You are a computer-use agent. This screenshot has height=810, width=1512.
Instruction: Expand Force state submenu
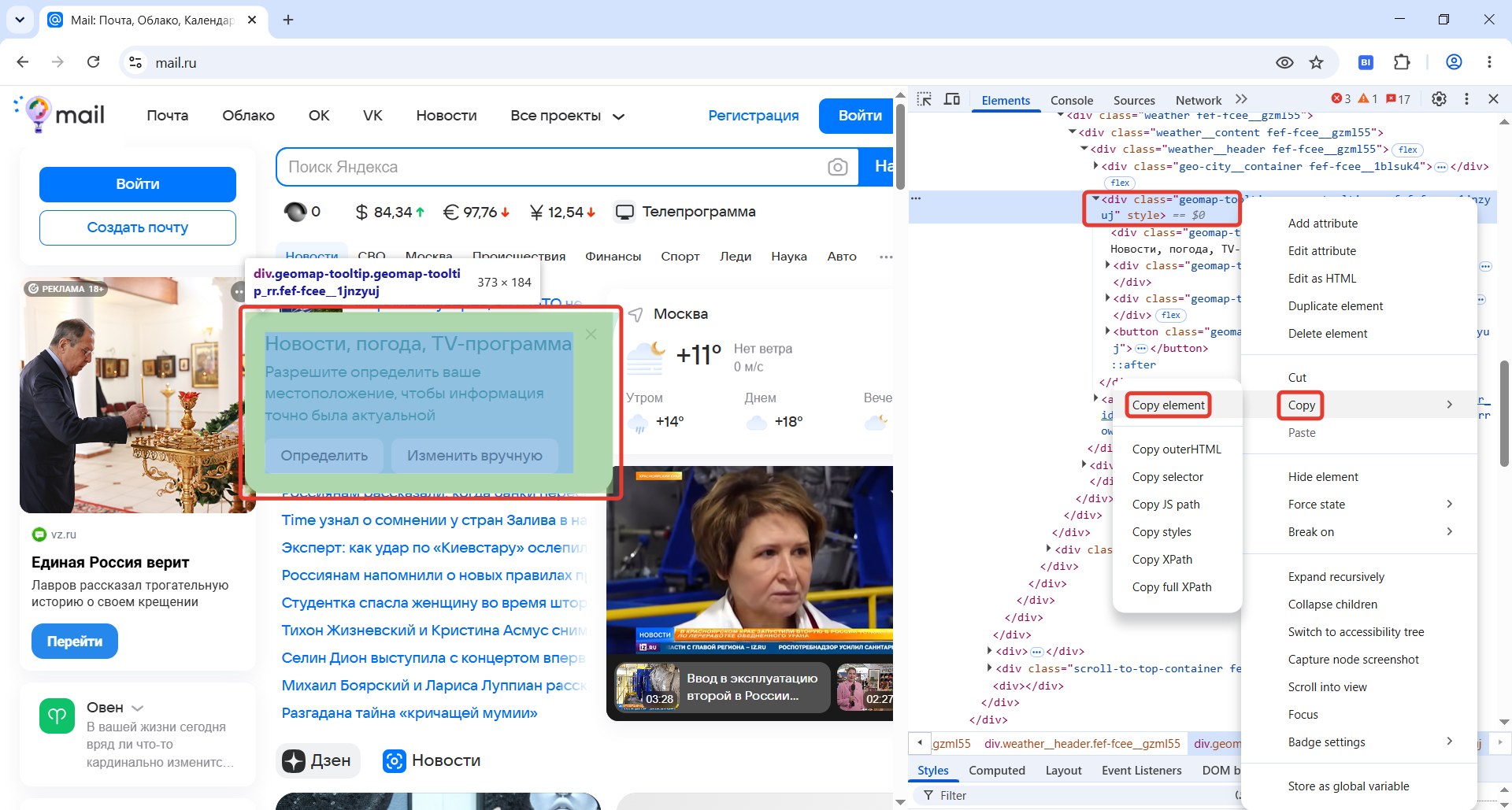pos(1450,504)
